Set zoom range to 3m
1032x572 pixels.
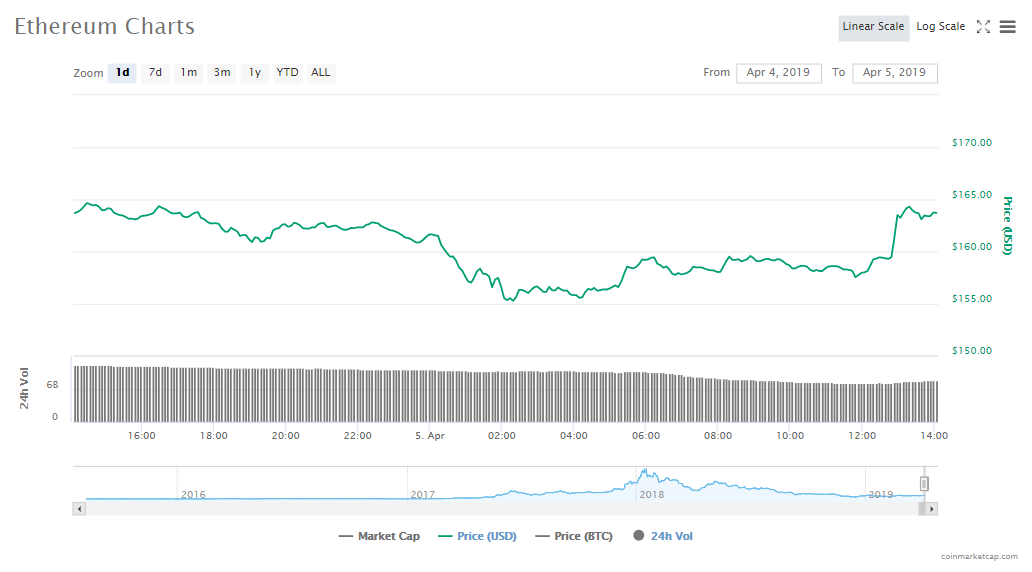[x=222, y=73]
